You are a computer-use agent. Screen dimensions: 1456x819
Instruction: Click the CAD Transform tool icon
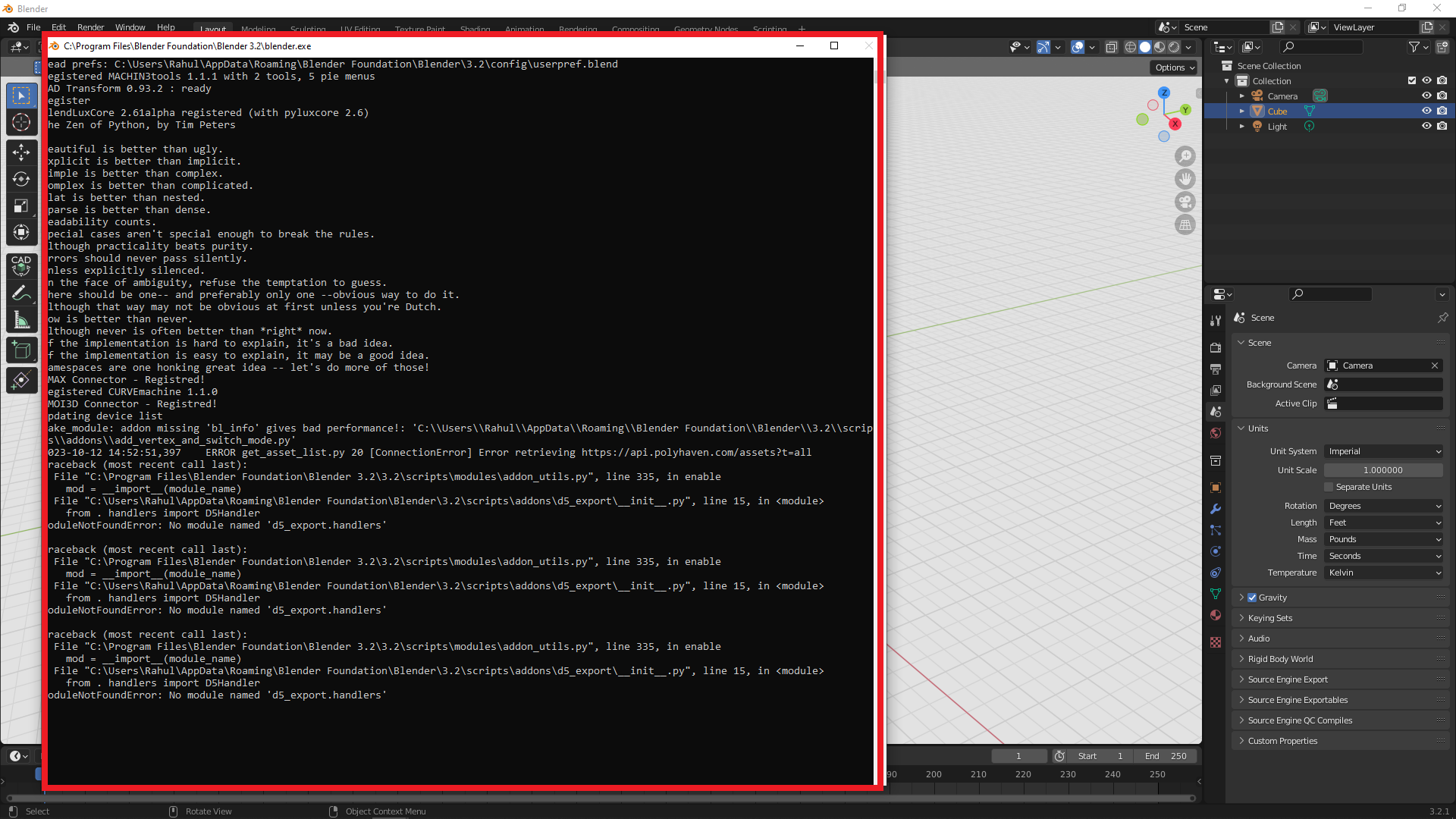[21, 265]
